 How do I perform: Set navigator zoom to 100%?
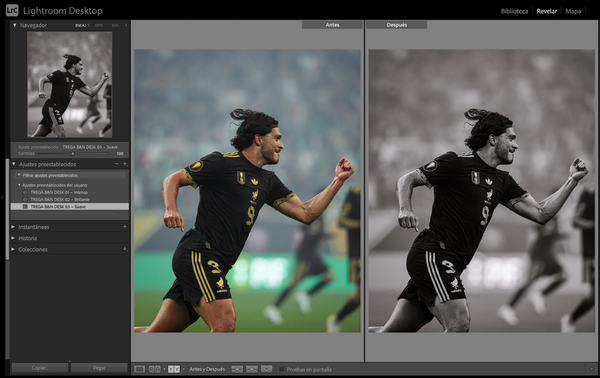(98, 25)
